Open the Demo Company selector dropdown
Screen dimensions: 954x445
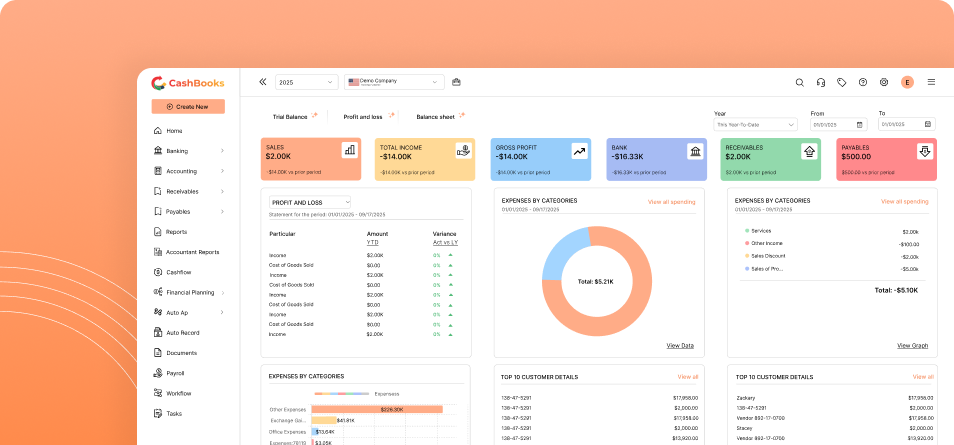(x=394, y=82)
